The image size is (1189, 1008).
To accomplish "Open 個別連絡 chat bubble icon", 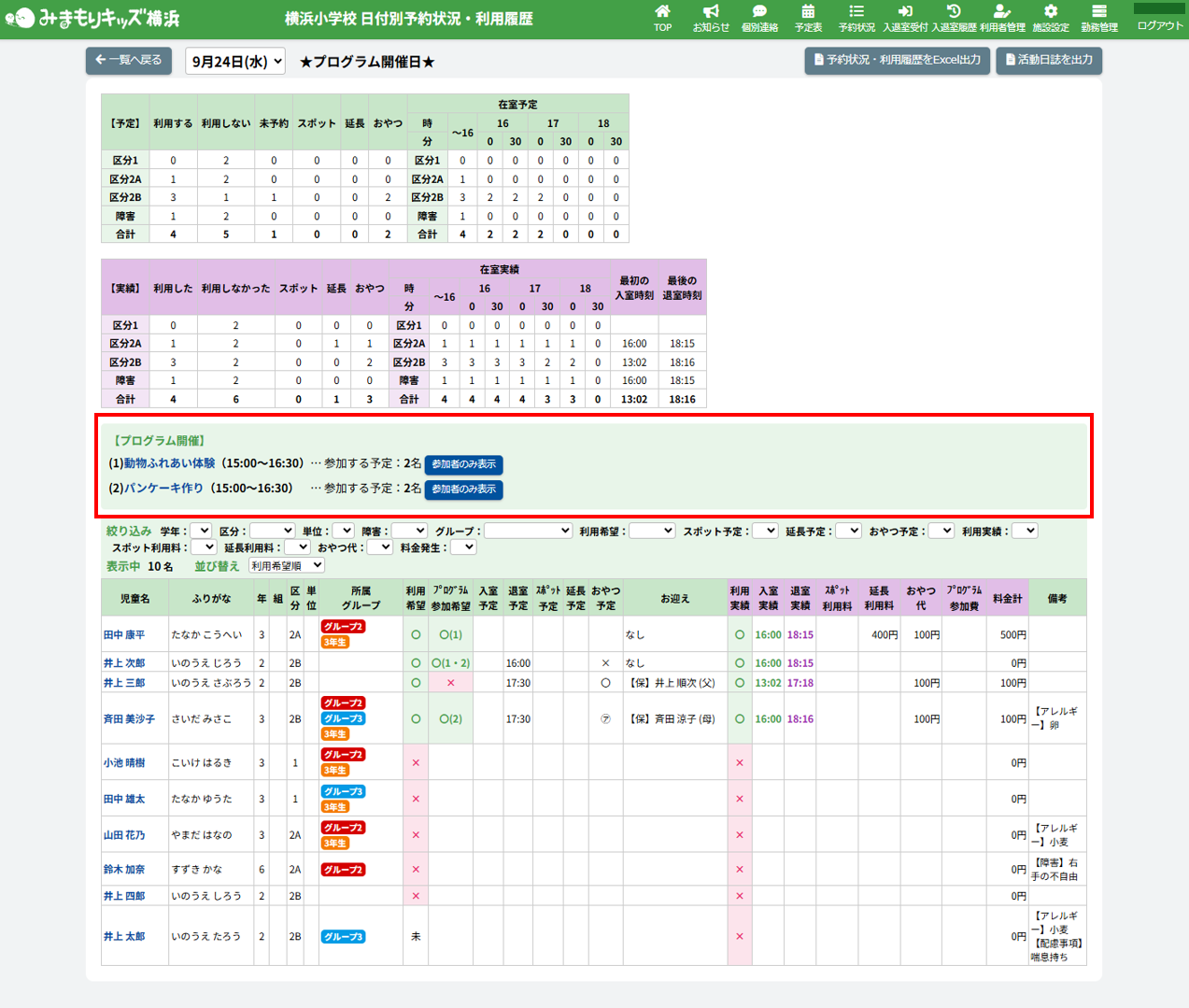I will coord(759,18).
